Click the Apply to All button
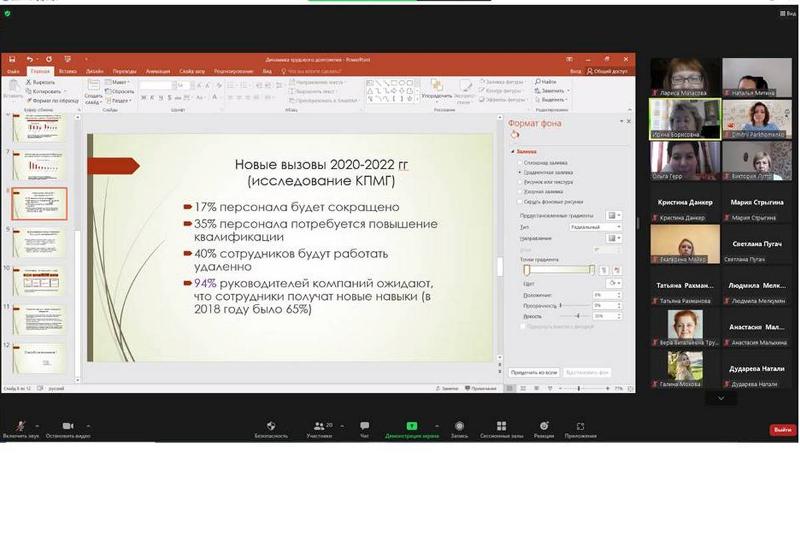The height and width of the screenshot is (534, 800). [534, 372]
